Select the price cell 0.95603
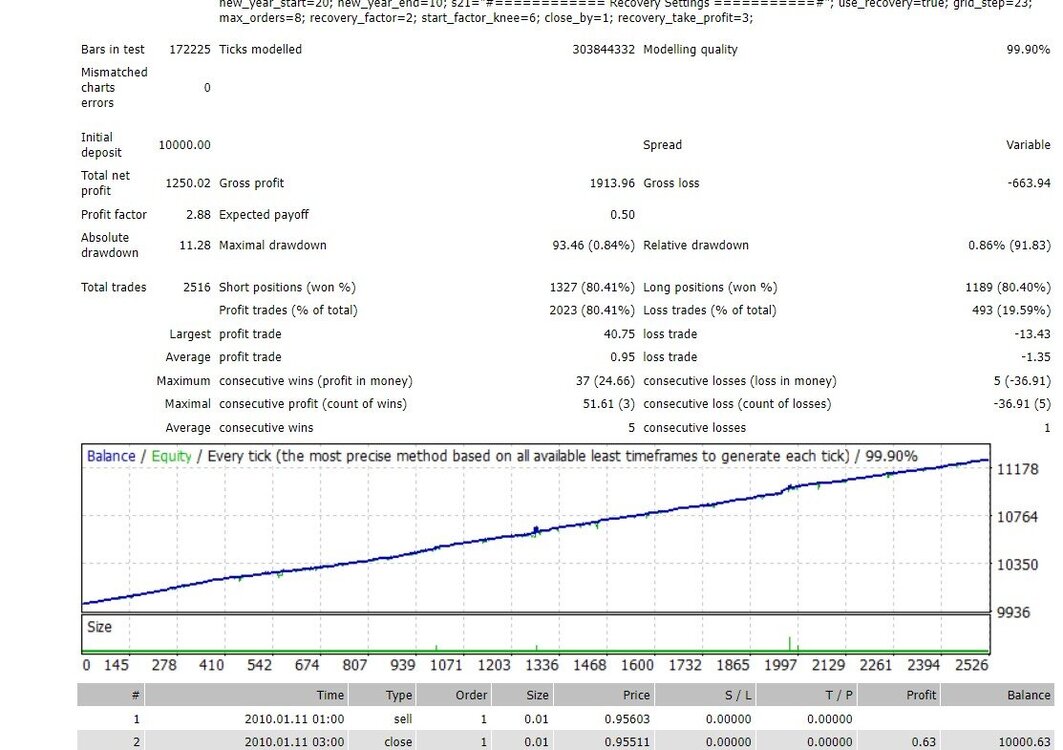Viewport: 1063px width, 750px height. click(x=627, y=719)
